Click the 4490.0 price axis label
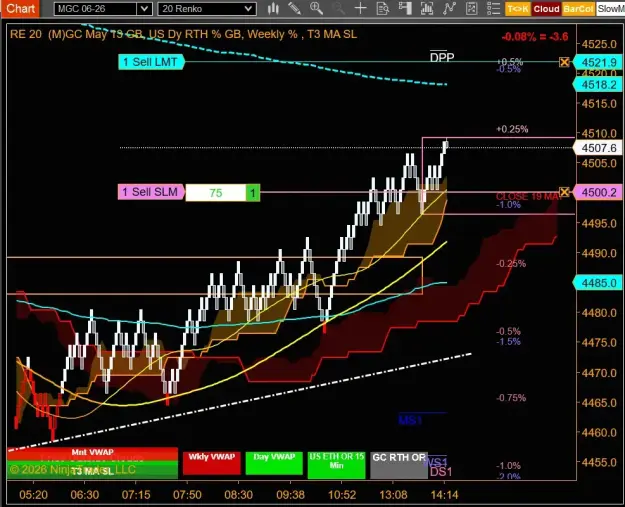 pos(599,253)
